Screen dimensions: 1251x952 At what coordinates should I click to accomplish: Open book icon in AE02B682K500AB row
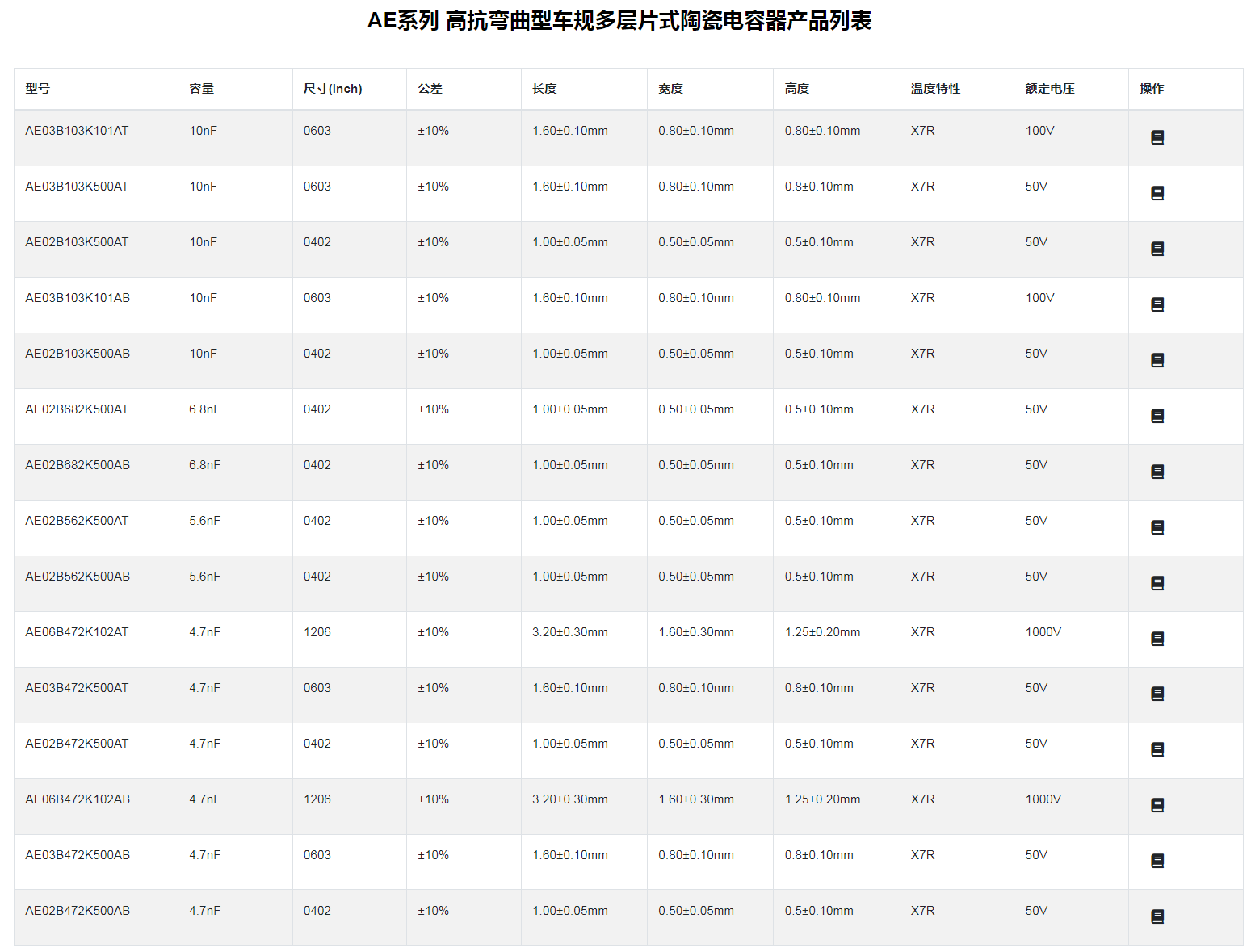point(1157,472)
